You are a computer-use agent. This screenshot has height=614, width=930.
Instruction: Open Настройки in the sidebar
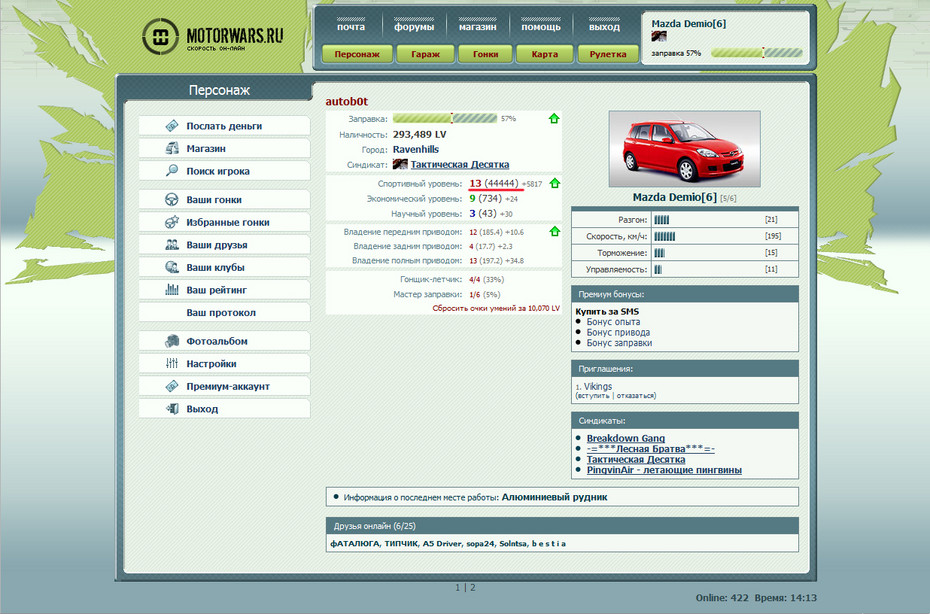pyautogui.click(x=224, y=364)
